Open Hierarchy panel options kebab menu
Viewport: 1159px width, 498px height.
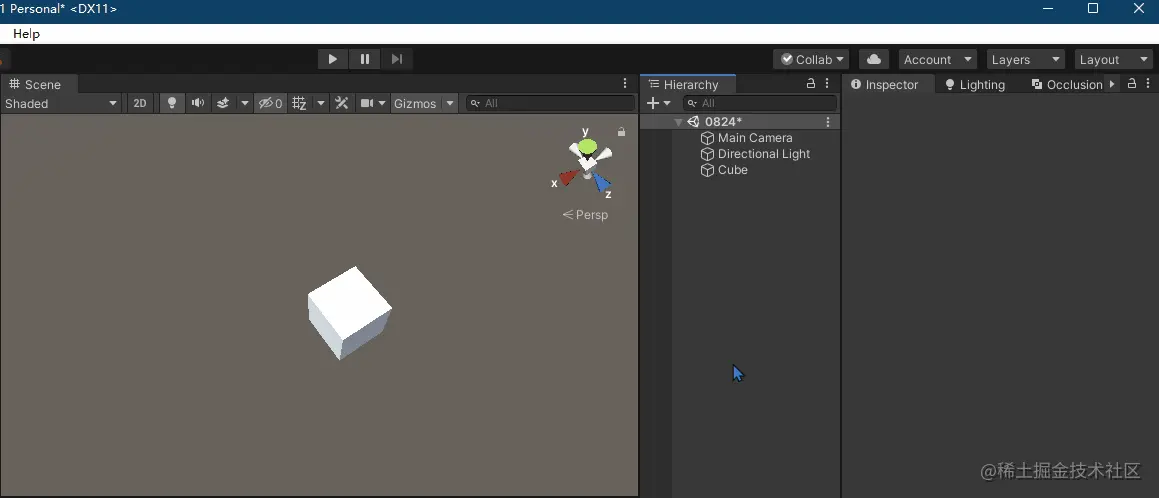click(x=827, y=83)
